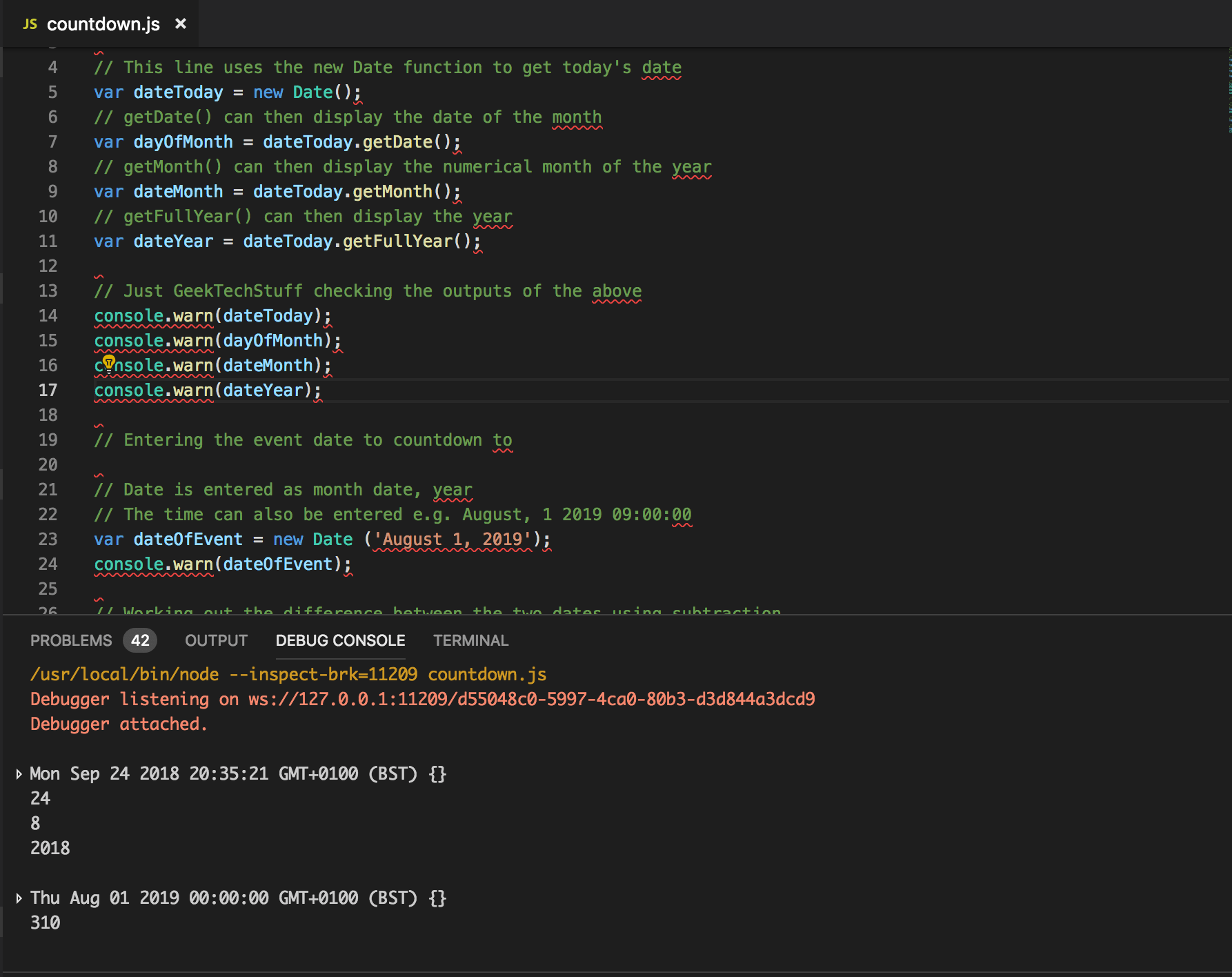This screenshot has height=977, width=1232.
Task: Switch to the OUTPUT tab
Action: pos(216,640)
